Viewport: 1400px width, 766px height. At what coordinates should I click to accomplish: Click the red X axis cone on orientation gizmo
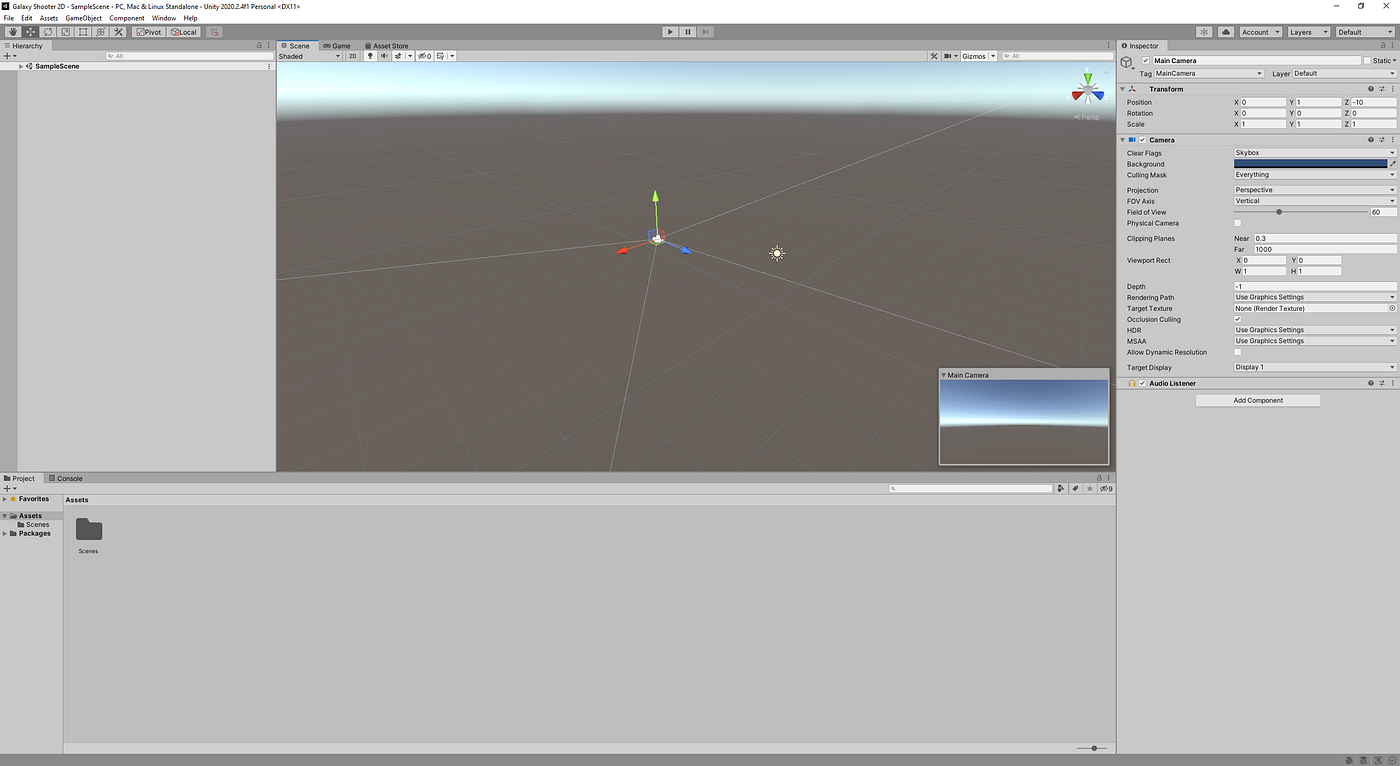tap(1076, 96)
